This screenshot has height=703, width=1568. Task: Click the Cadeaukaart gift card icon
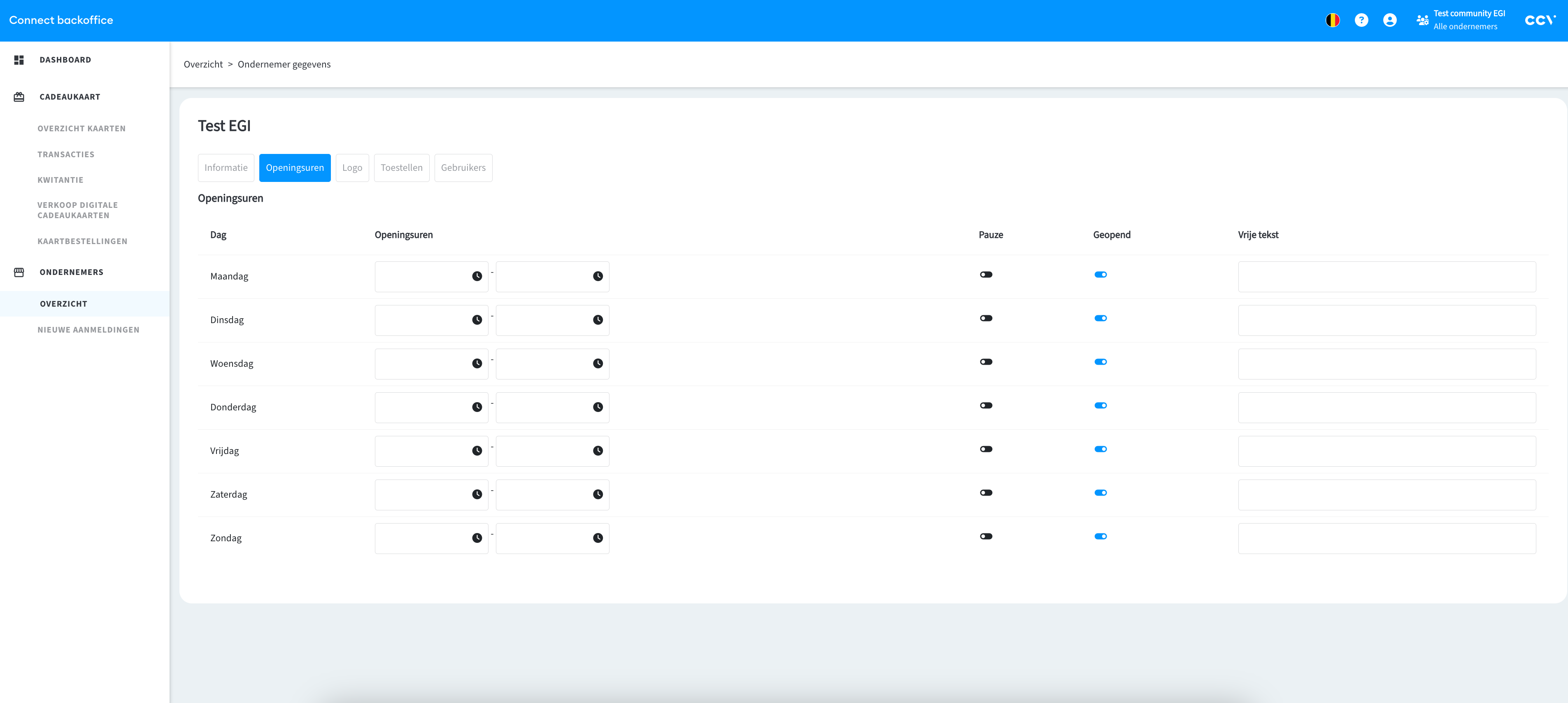click(x=19, y=97)
